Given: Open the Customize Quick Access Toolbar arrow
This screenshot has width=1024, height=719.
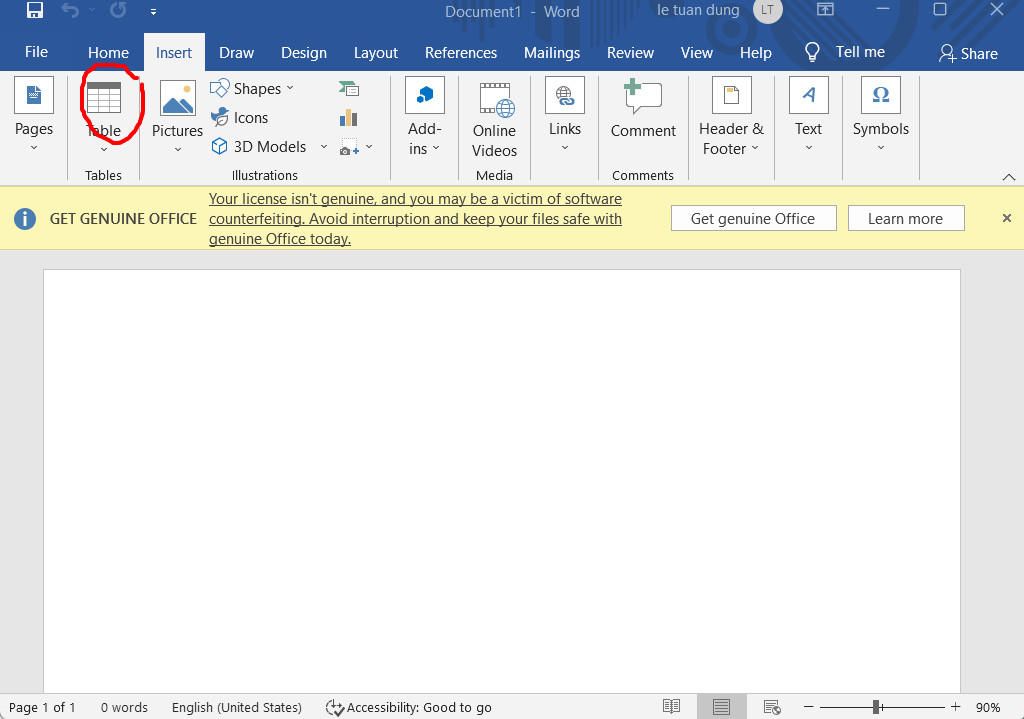Looking at the screenshot, I should 153,12.
